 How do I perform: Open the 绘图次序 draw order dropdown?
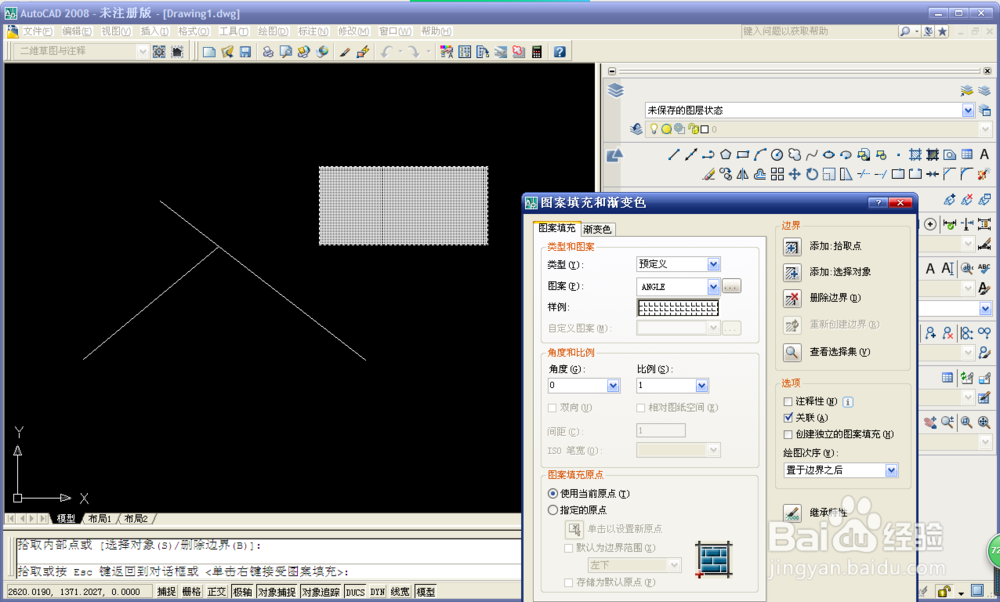click(x=891, y=471)
